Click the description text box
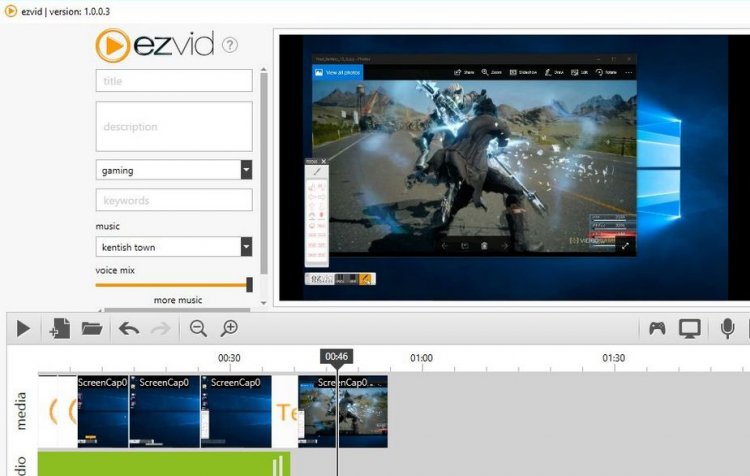 click(x=174, y=126)
